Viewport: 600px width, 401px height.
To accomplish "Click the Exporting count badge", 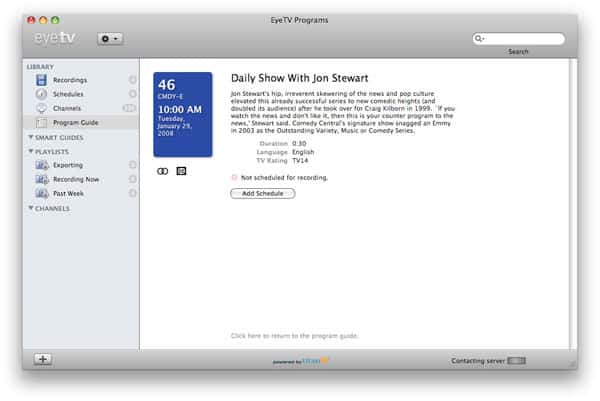I will (132, 165).
